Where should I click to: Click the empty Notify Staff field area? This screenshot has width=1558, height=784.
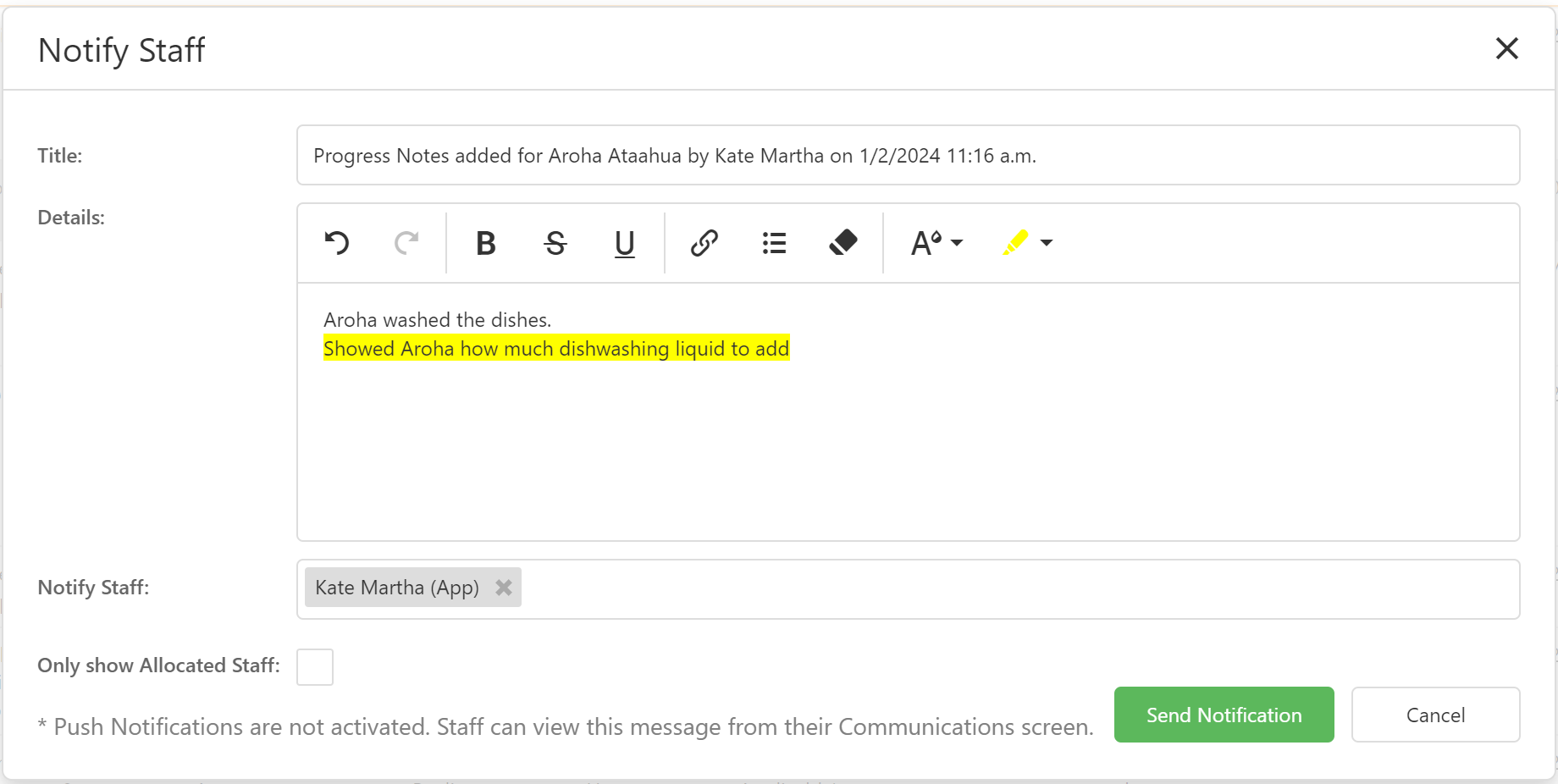coord(1016,589)
